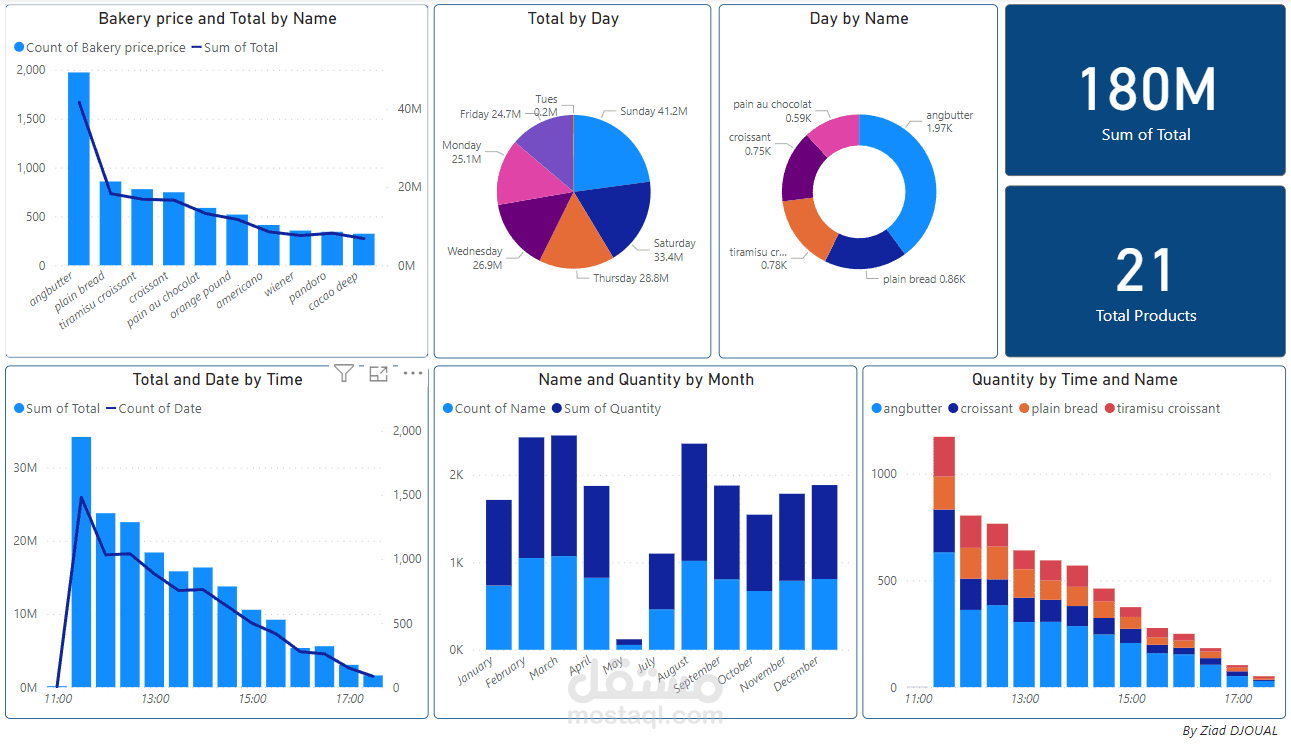Screen dimensions: 1291x744
Task: Click the By Ziad DJOUAL author credit
Action: (1232, 730)
